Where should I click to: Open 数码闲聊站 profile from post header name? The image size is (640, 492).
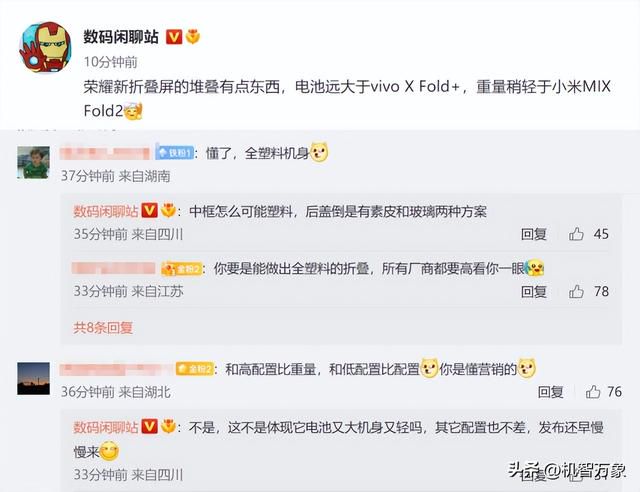pos(121,37)
